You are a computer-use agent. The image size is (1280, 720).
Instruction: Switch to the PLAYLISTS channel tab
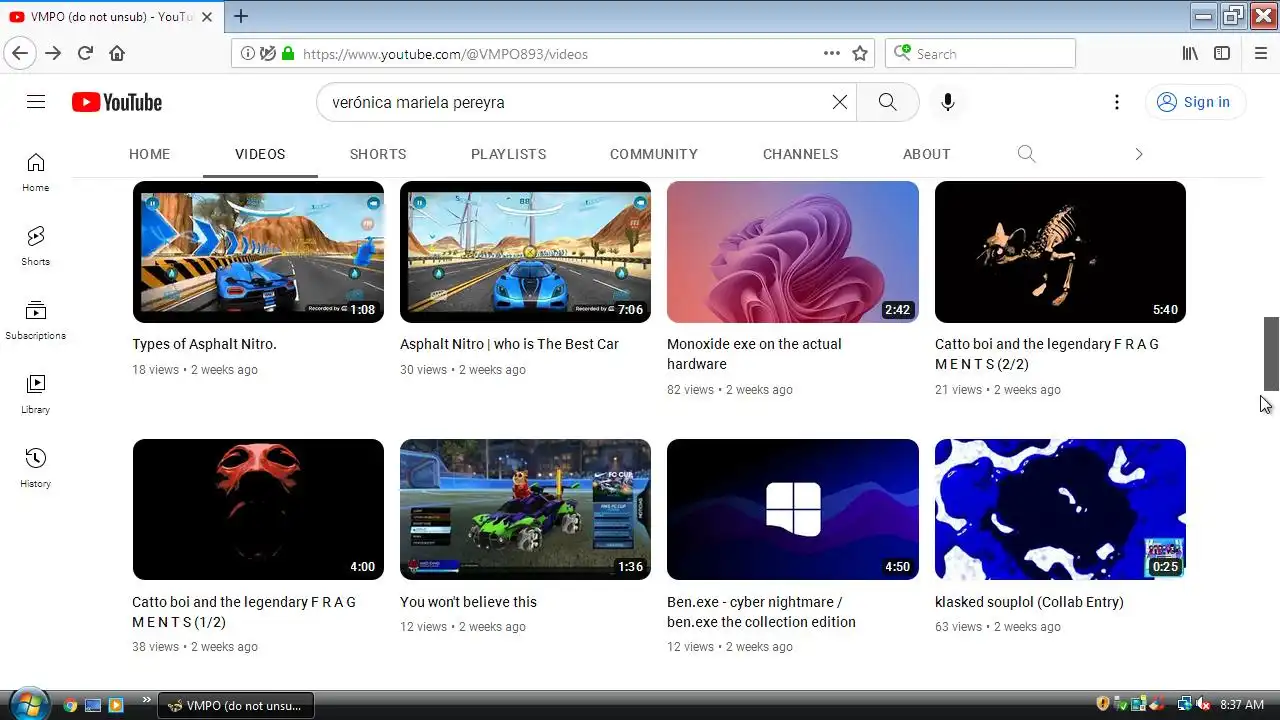(508, 154)
